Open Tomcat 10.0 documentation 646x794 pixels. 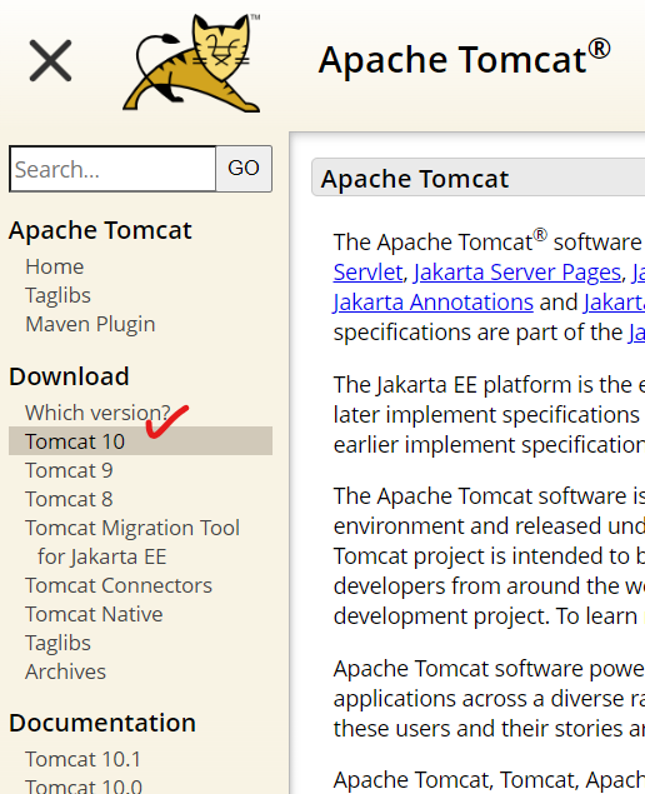[84, 786]
